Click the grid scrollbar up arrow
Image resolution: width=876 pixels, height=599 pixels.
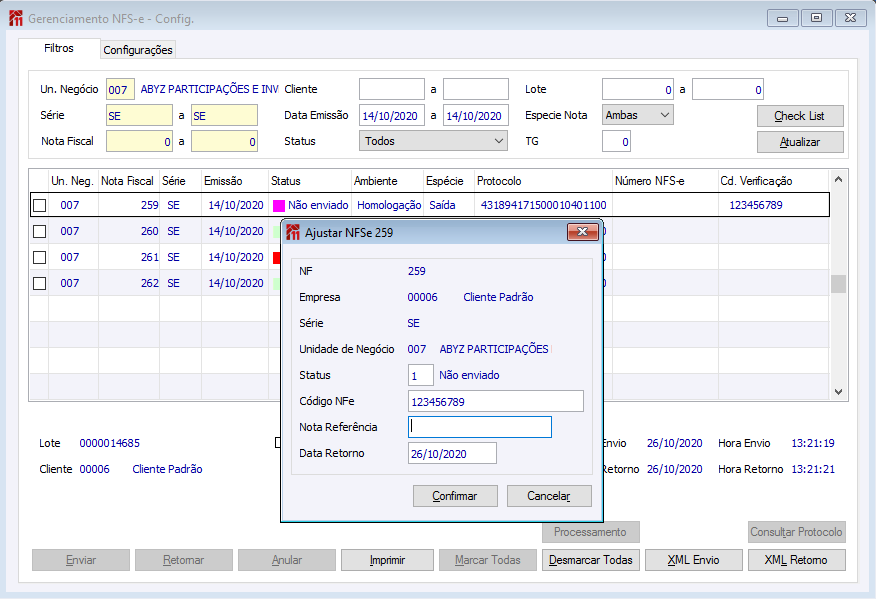[838, 179]
